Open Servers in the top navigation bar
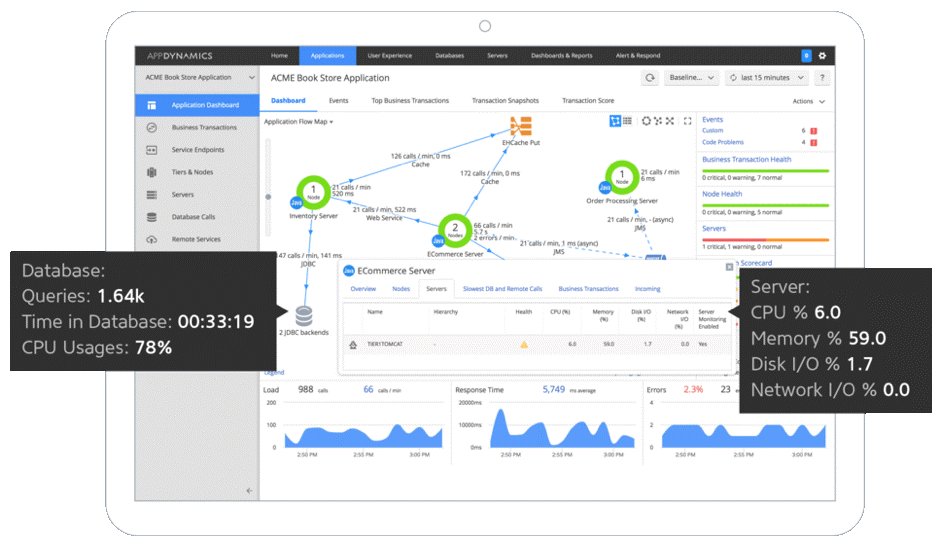Screen dimensions: 941x546 [497, 55]
